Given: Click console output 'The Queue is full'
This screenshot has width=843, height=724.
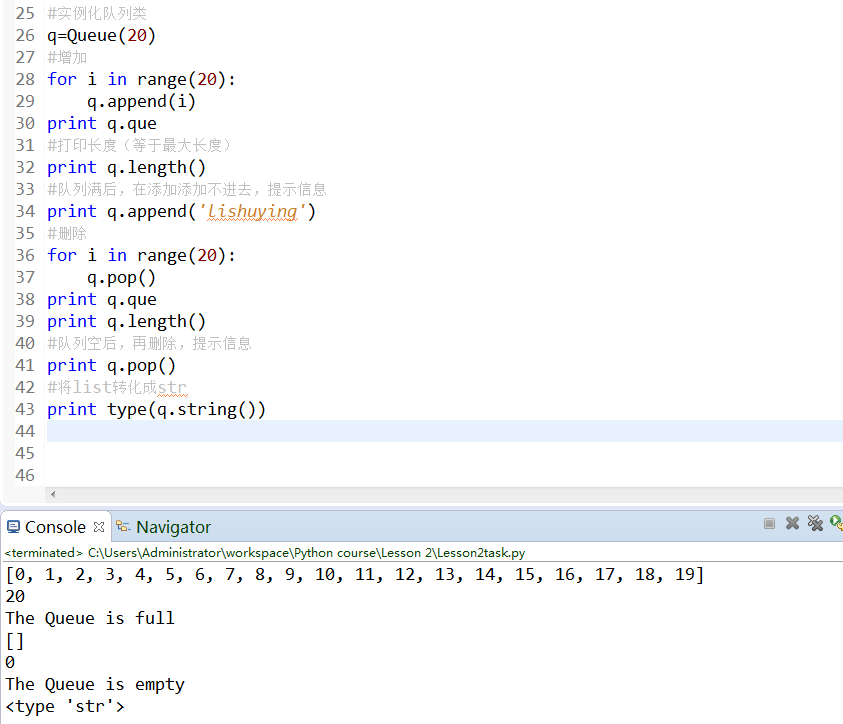Looking at the screenshot, I should click(x=90, y=619).
